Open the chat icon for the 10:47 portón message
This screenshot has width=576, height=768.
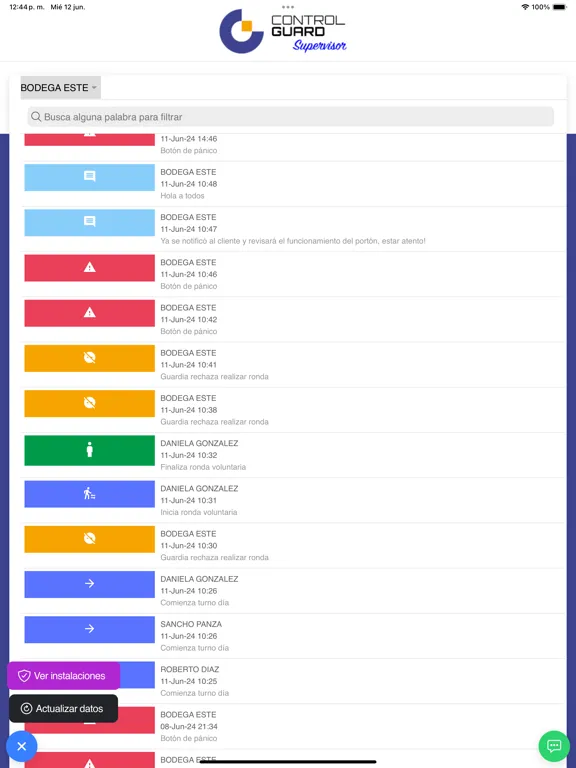[90, 222]
